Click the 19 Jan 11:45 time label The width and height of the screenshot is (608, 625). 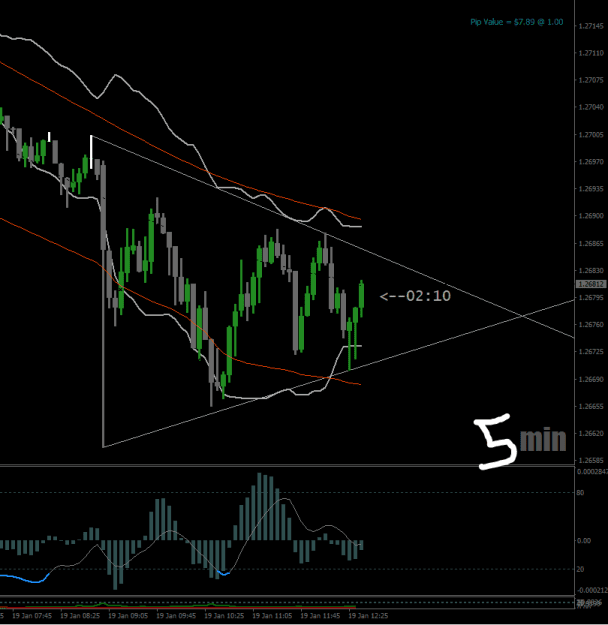[x=320, y=616]
